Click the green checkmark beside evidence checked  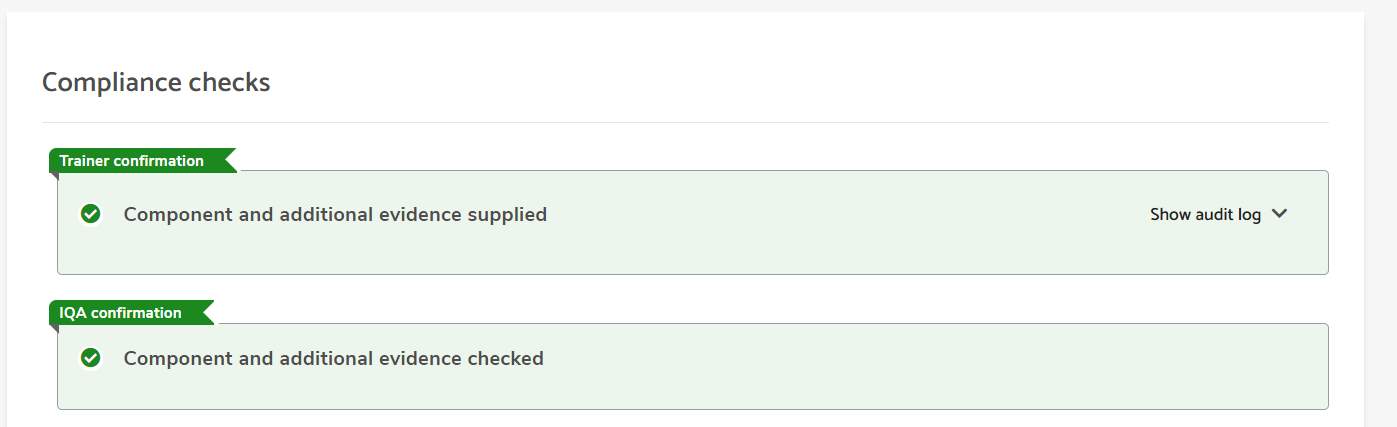click(91, 358)
